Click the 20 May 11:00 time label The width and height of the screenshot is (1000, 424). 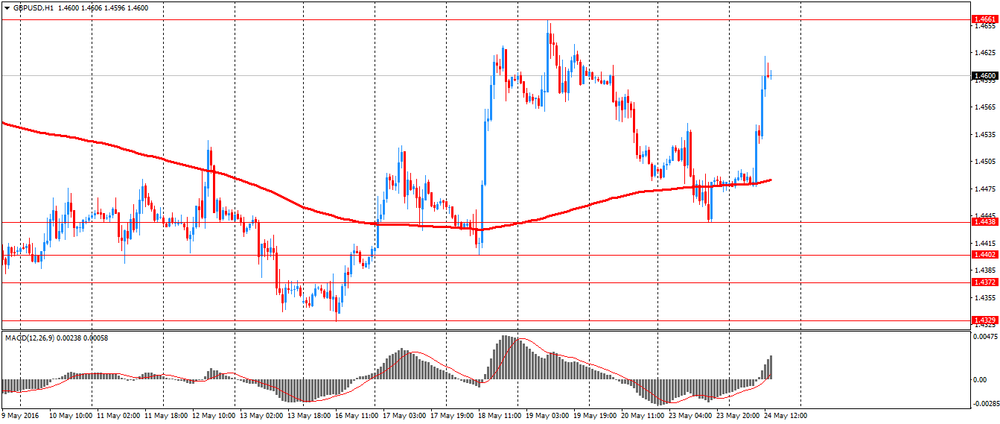click(x=642, y=416)
